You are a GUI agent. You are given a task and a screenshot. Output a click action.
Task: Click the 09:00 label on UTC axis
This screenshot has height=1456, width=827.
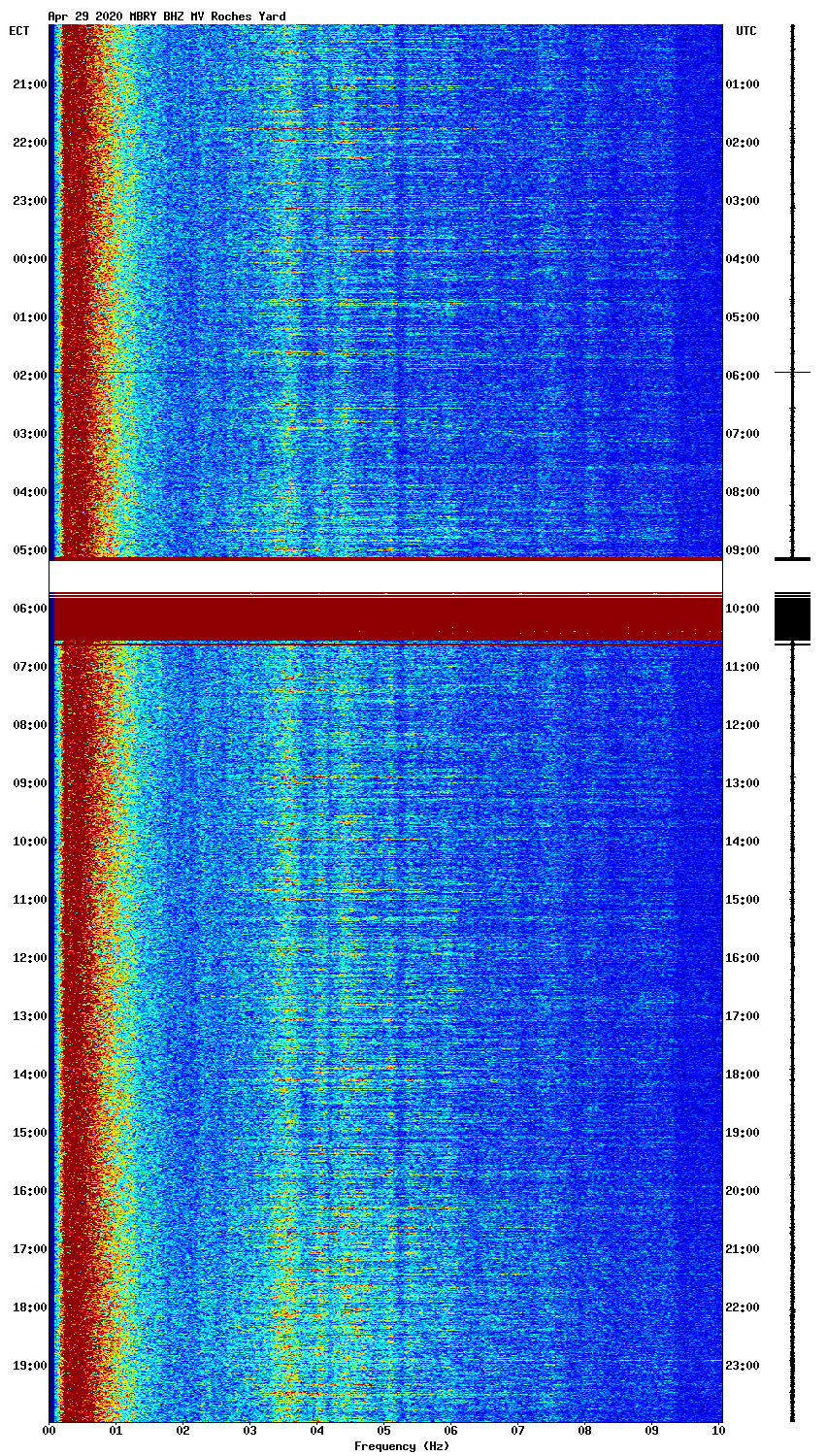[x=743, y=550]
